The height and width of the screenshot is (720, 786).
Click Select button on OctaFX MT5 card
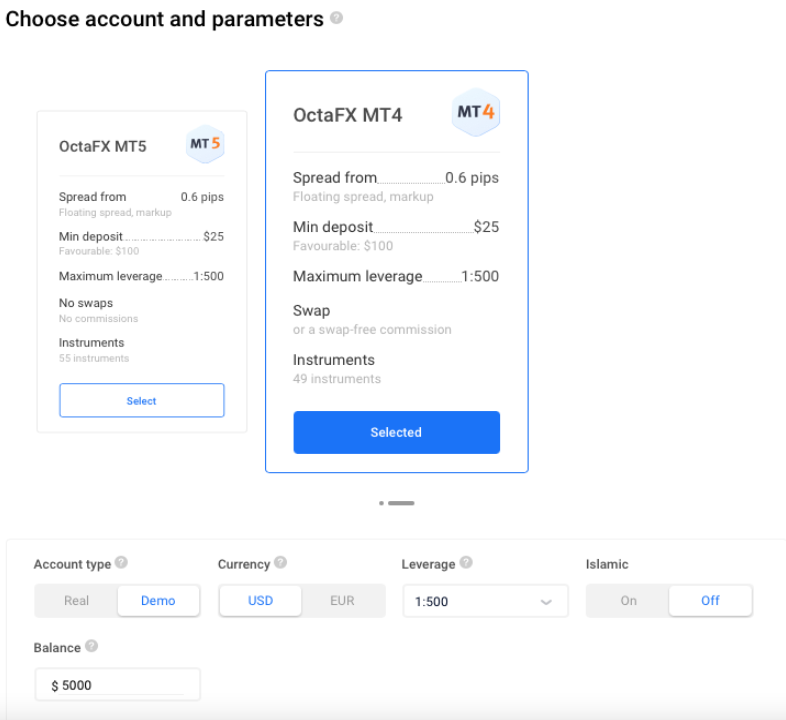pos(142,400)
